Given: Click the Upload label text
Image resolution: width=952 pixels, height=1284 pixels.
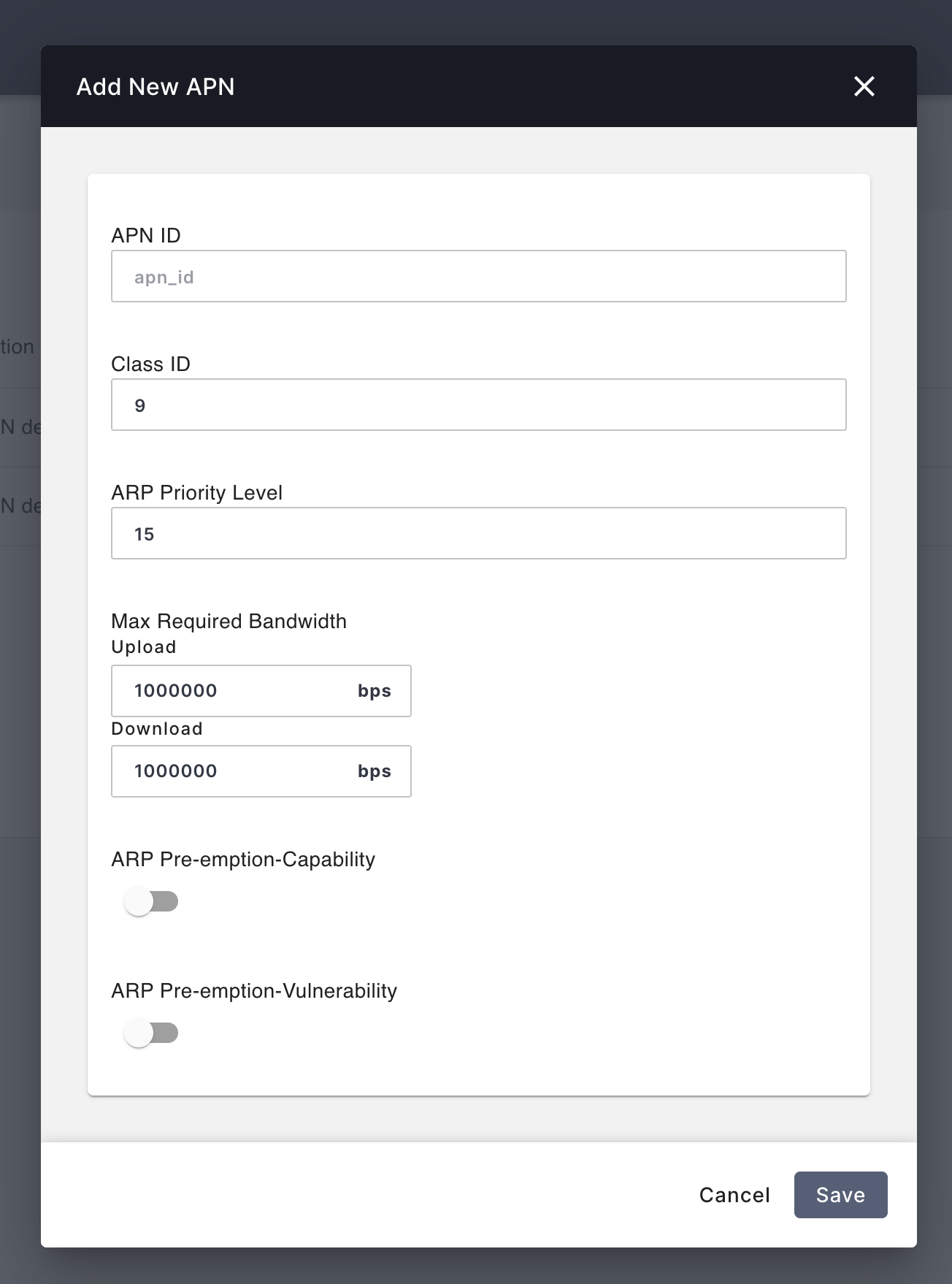Looking at the screenshot, I should (x=144, y=646).
